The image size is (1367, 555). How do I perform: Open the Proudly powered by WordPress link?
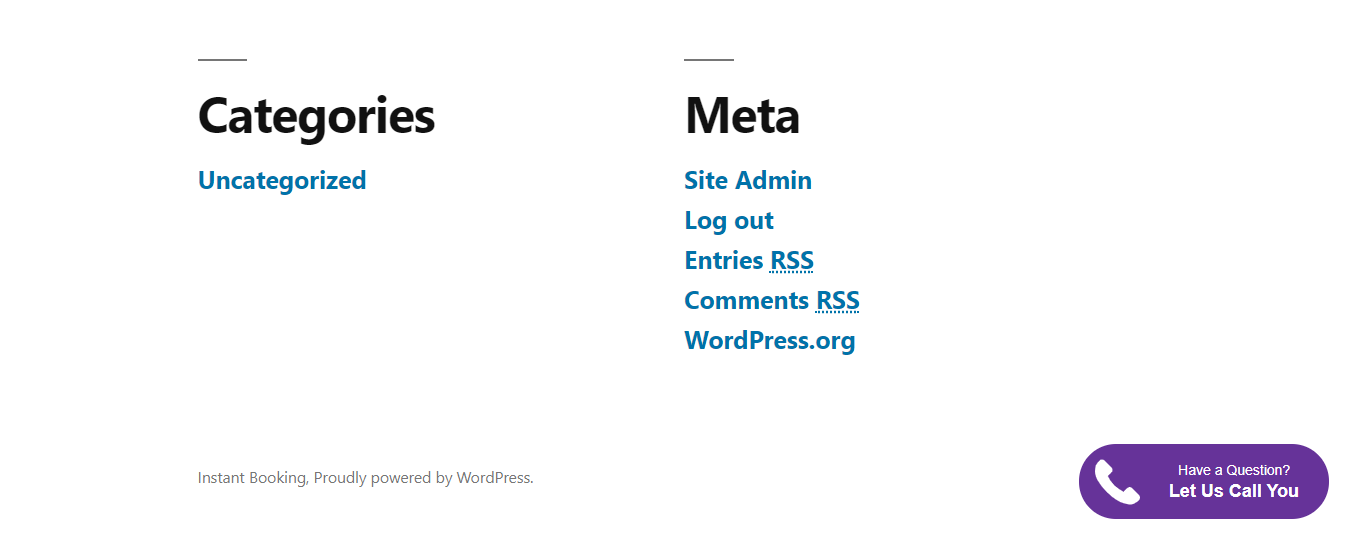[423, 478]
